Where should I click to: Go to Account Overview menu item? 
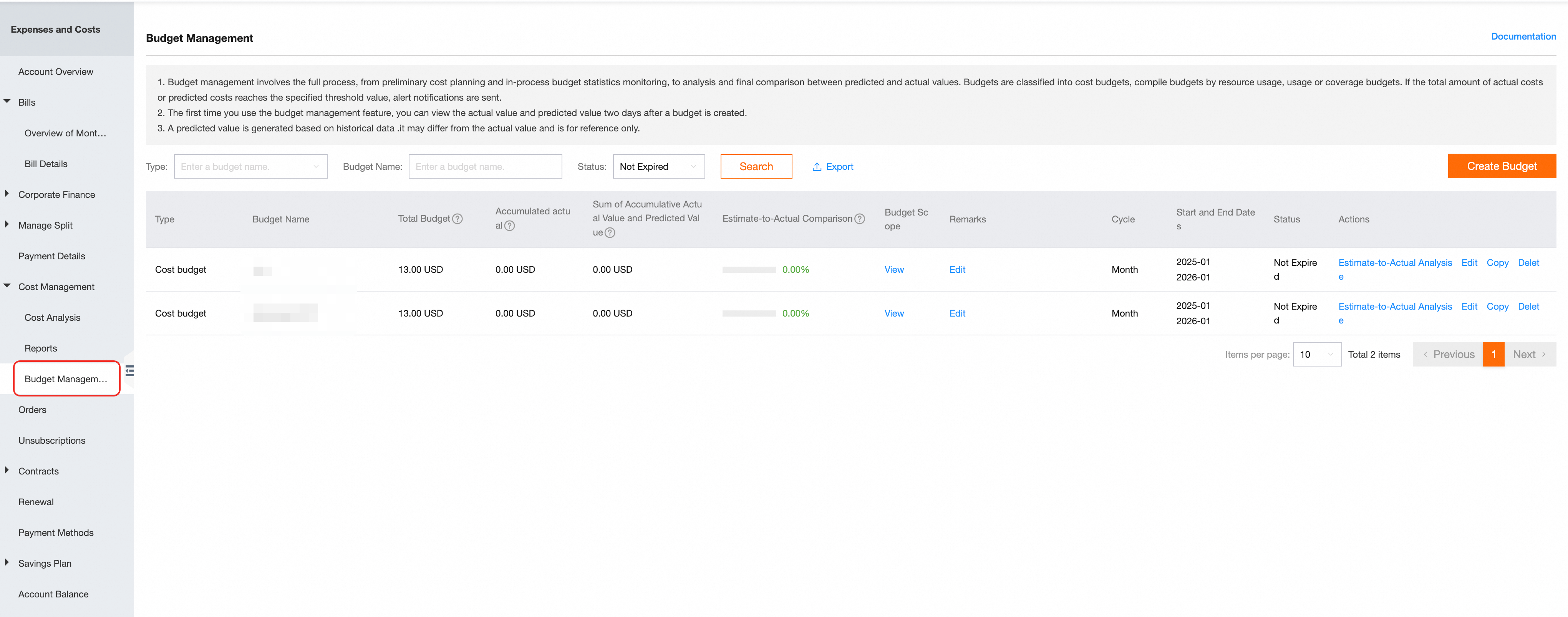(x=55, y=71)
